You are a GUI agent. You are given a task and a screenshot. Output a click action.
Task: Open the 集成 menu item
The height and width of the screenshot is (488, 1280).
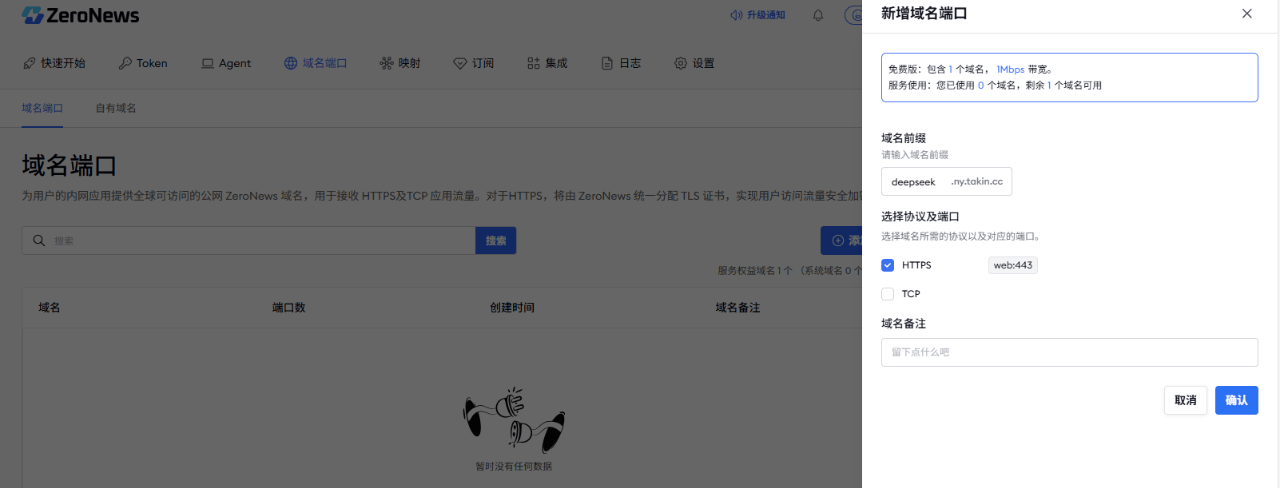click(547, 63)
